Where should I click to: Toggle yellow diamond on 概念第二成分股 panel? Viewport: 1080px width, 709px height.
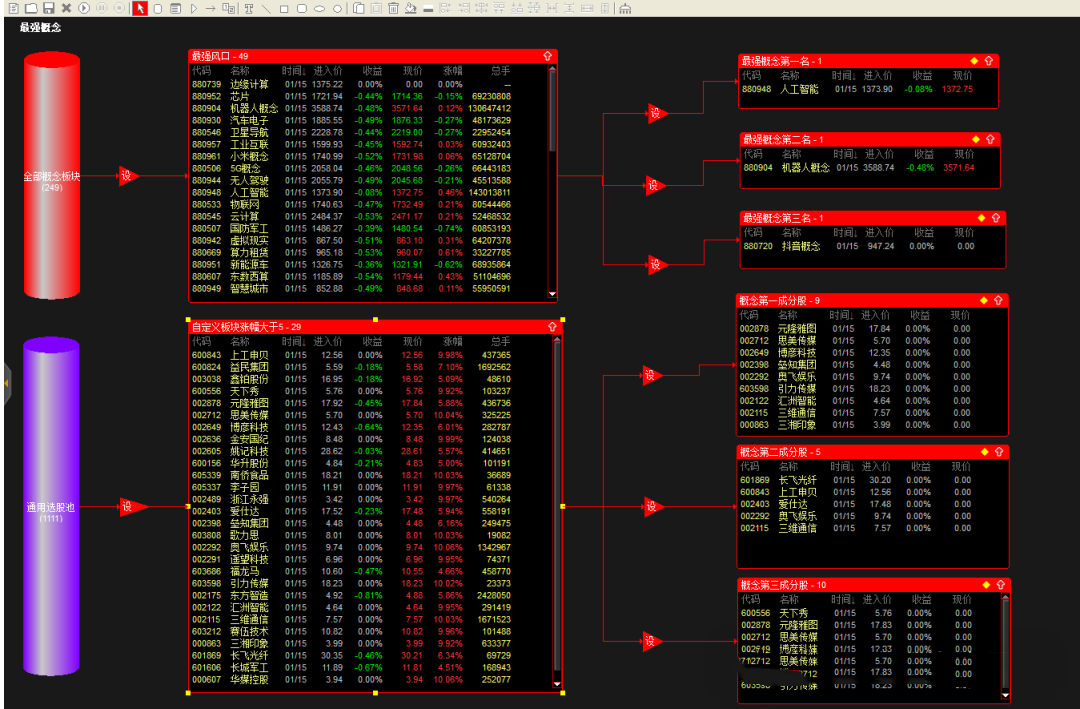pos(984,452)
